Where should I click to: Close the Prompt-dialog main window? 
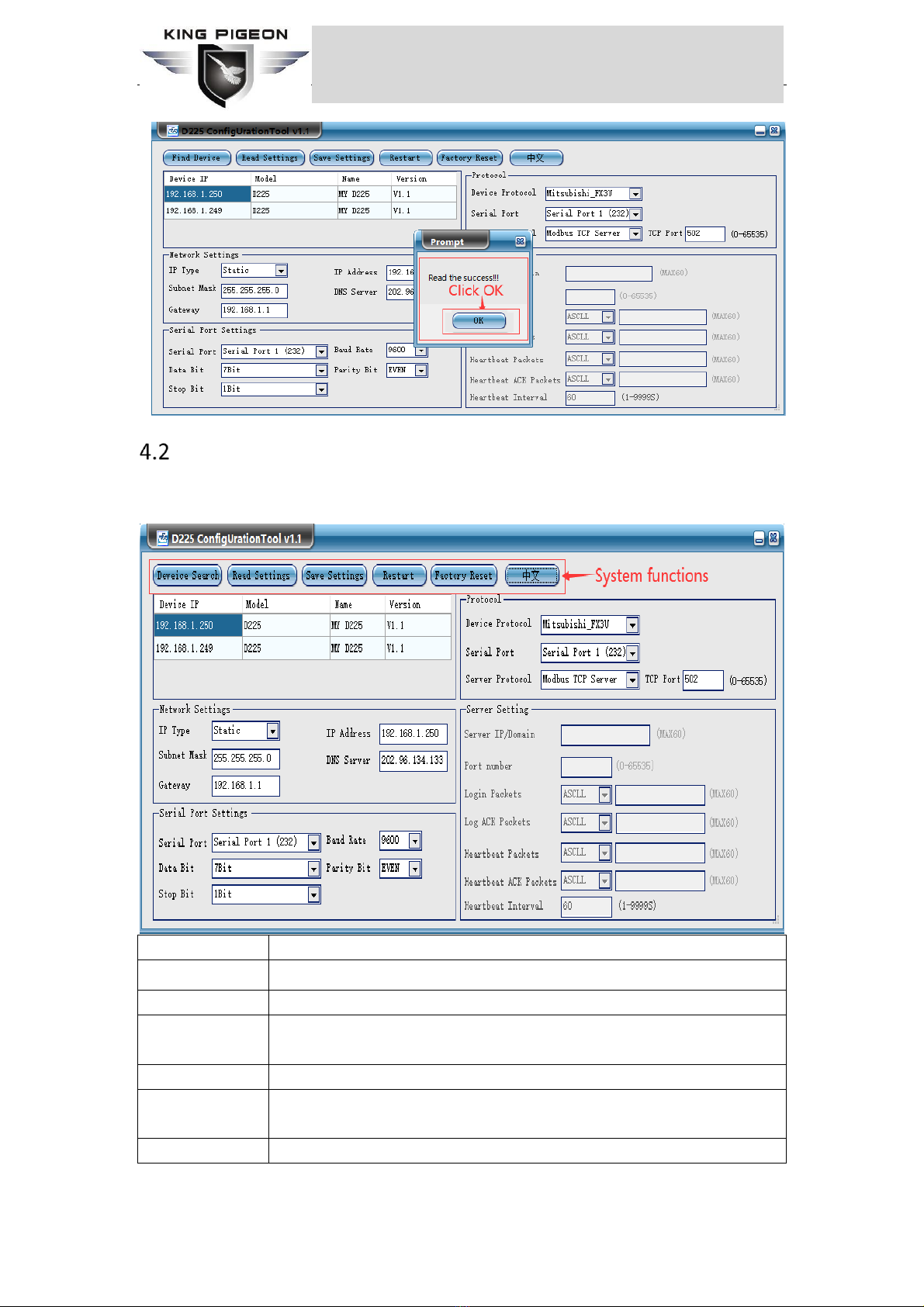pos(774,131)
